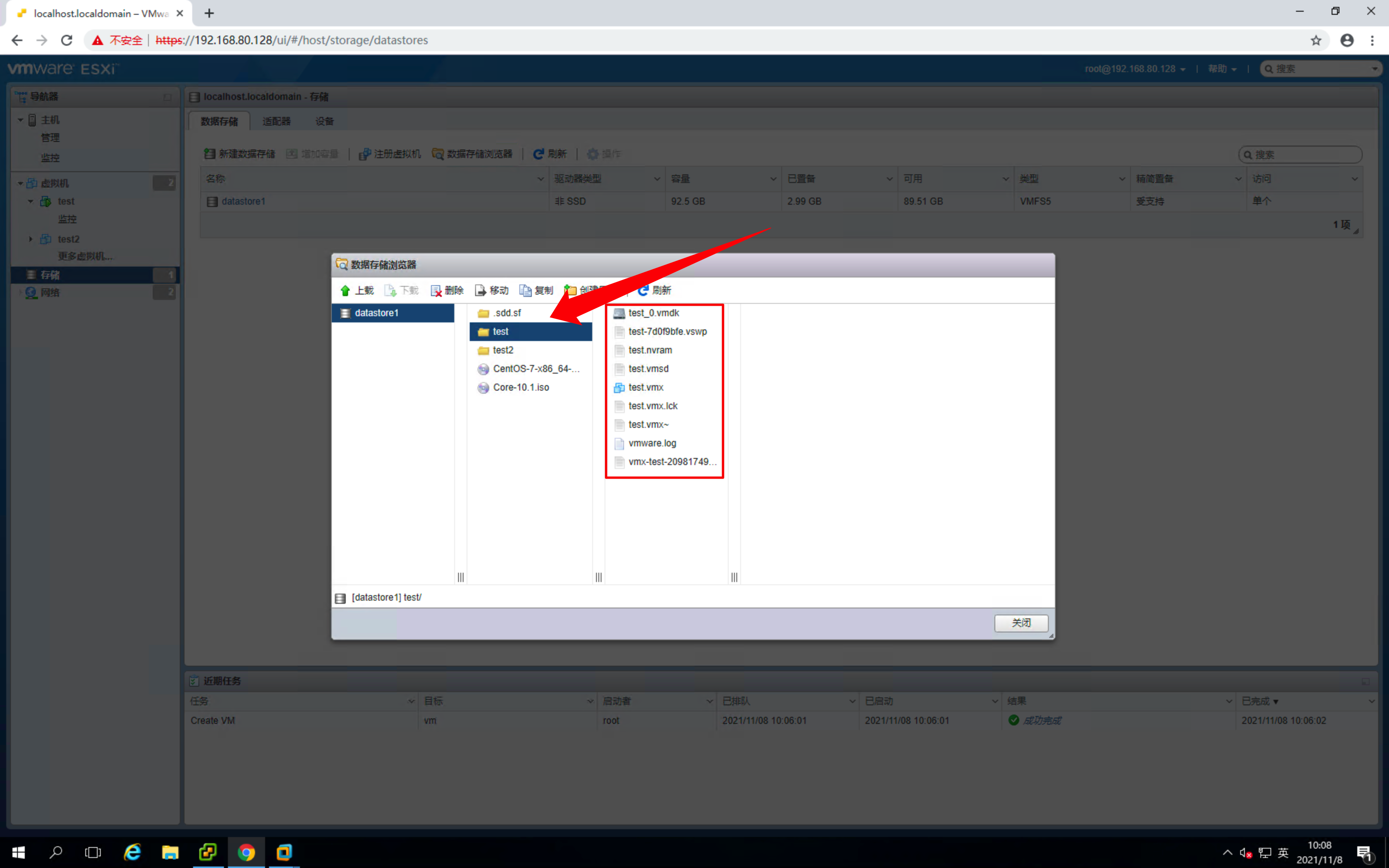1389x868 pixels.
Task: Open the root@192.168.80.128 user dropdown
Action: coord(1134,69)
